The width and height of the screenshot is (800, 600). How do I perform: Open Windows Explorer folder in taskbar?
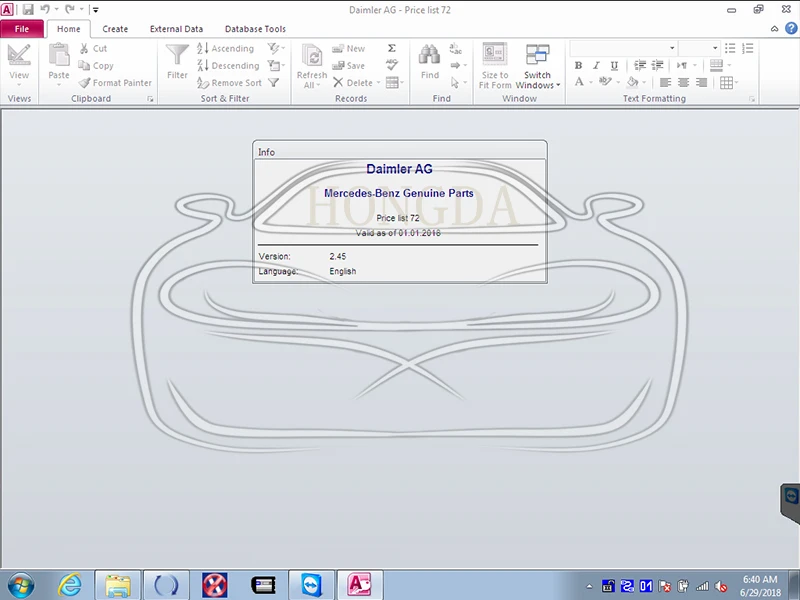click(x=117, y=585)
